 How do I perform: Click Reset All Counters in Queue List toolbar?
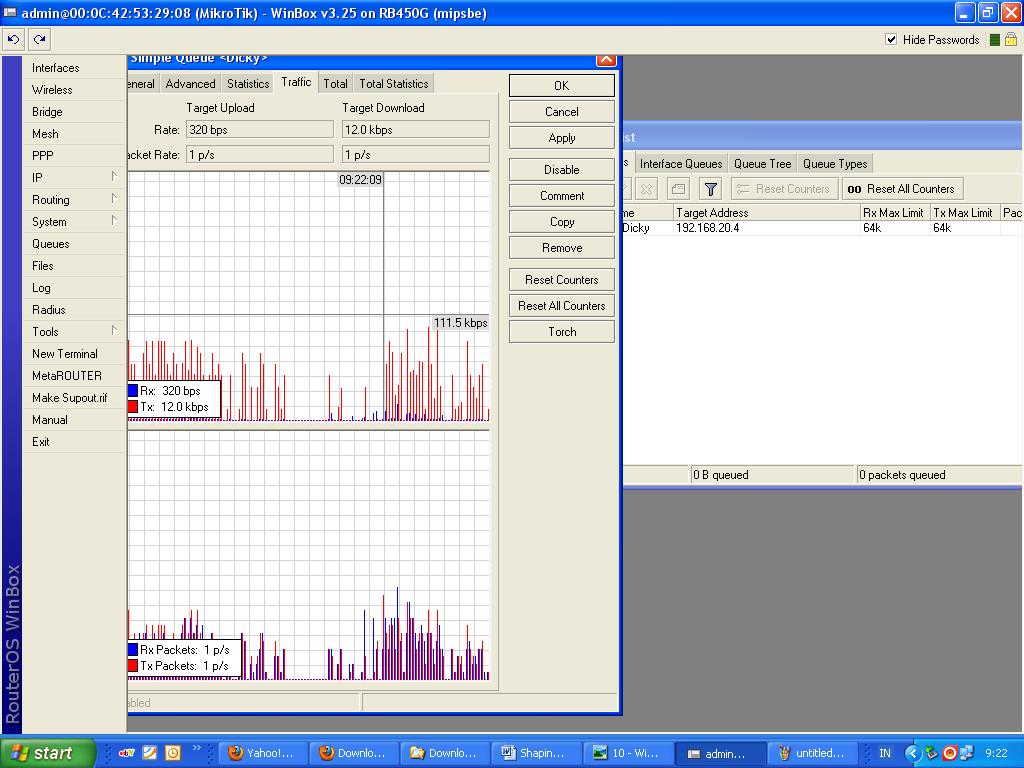(x=902, y=189)
